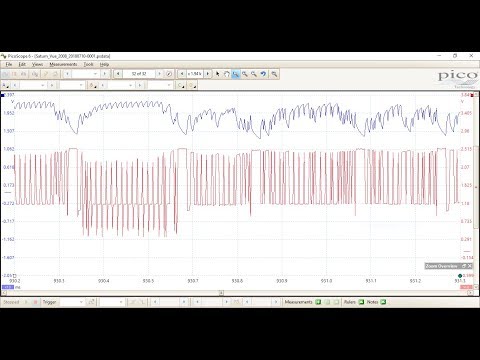Image resolution: width=480 pixels, height=360 pixels.
Task: Delete the selected measurement
Action: pyautogui.click(x=336, y=302)
